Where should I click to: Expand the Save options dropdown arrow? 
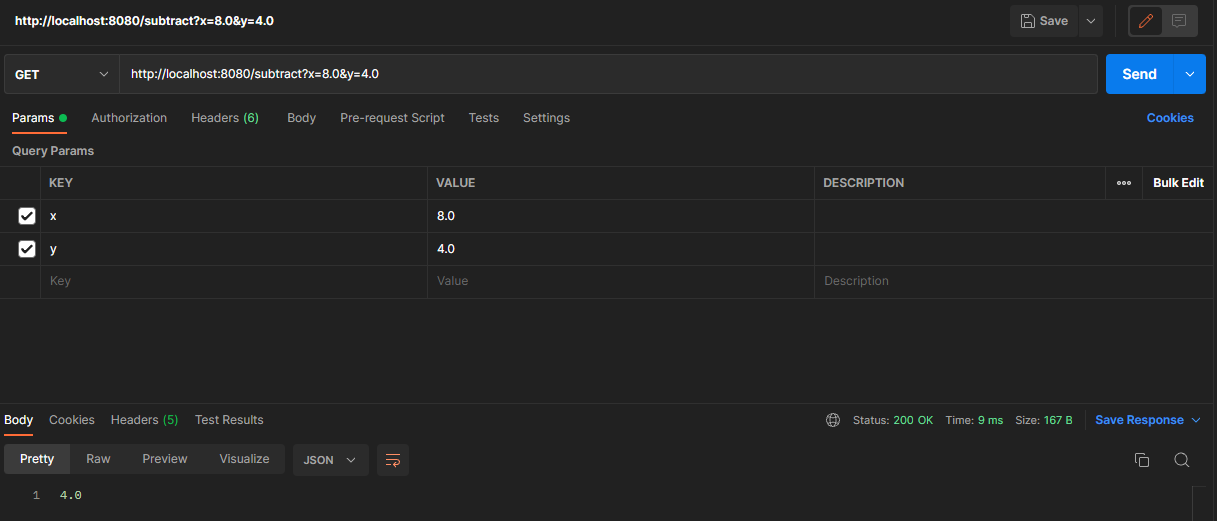point(1090,21)
